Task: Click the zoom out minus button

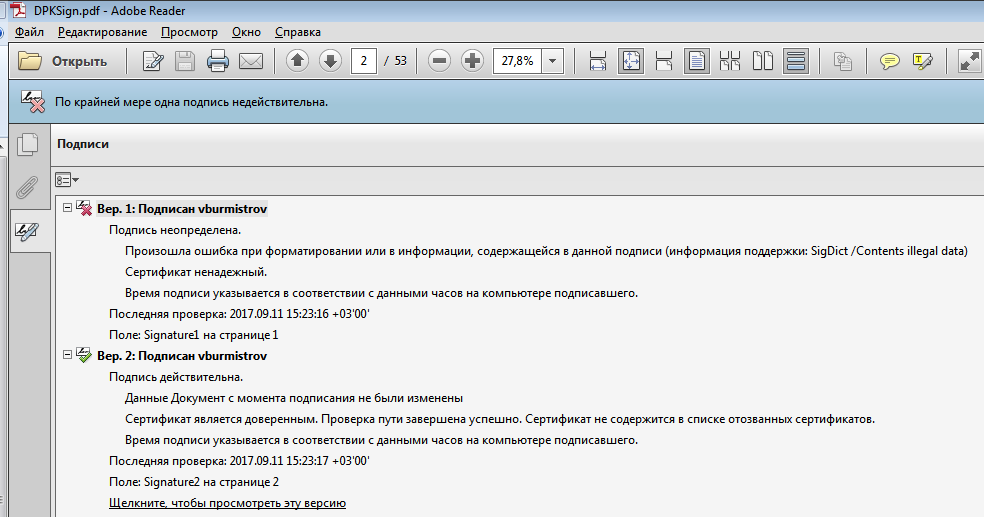Action: point(439,61)
